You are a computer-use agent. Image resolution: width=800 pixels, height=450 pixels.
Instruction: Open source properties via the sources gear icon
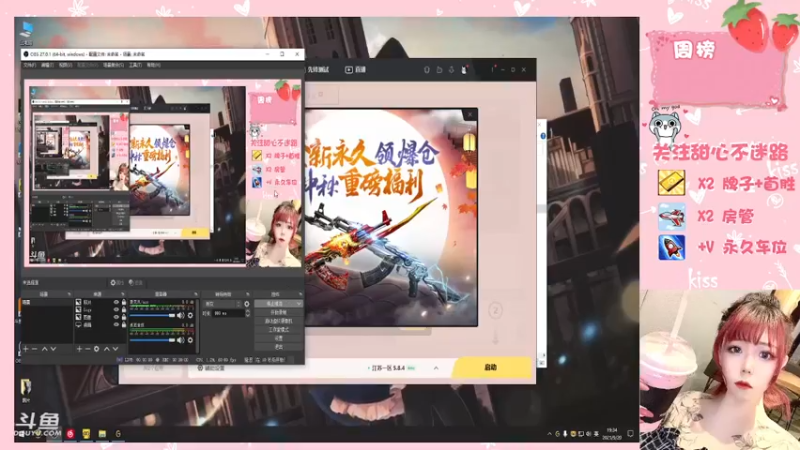click(x=96, y=349)
